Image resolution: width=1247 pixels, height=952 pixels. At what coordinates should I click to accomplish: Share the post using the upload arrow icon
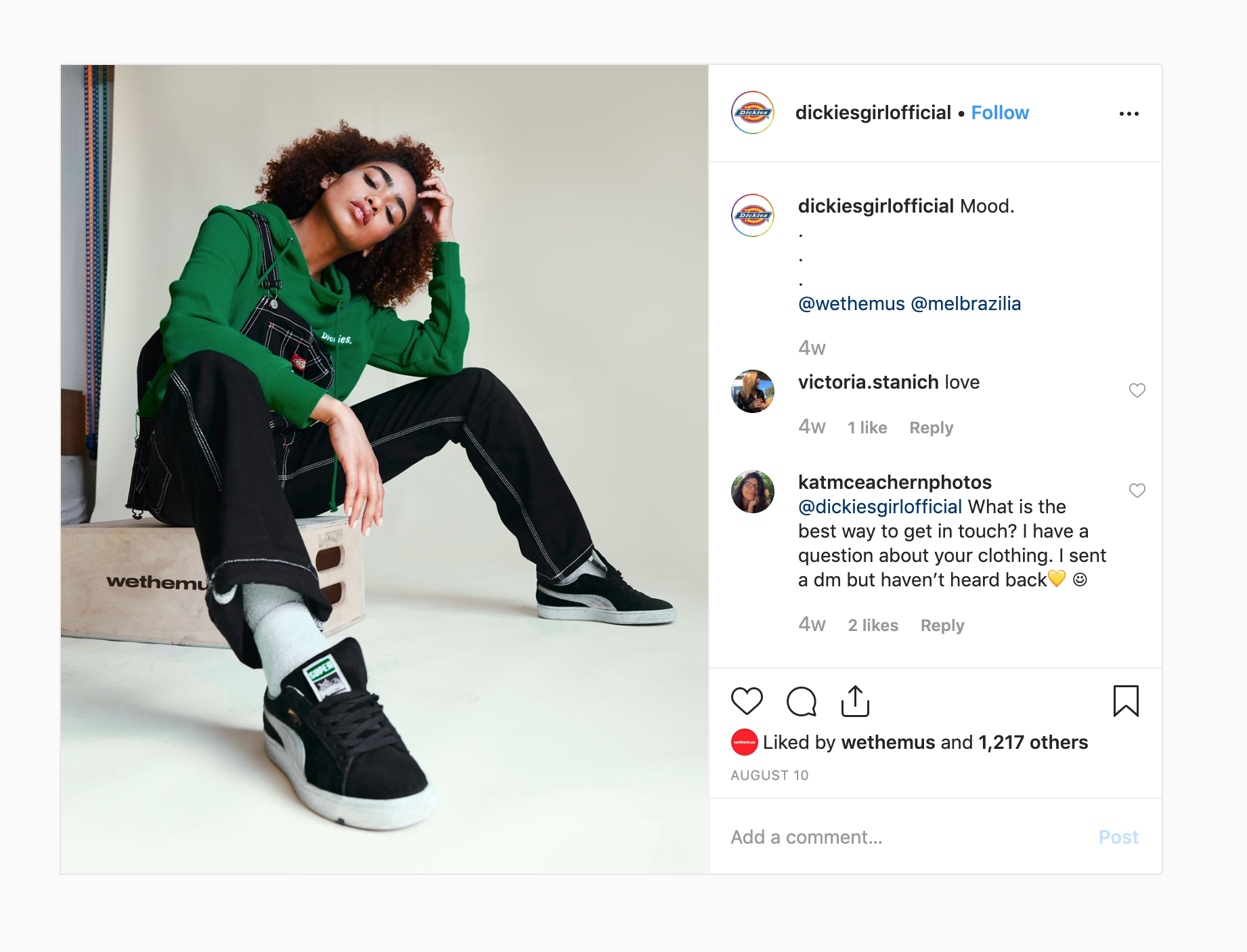(x=855, y=701)
